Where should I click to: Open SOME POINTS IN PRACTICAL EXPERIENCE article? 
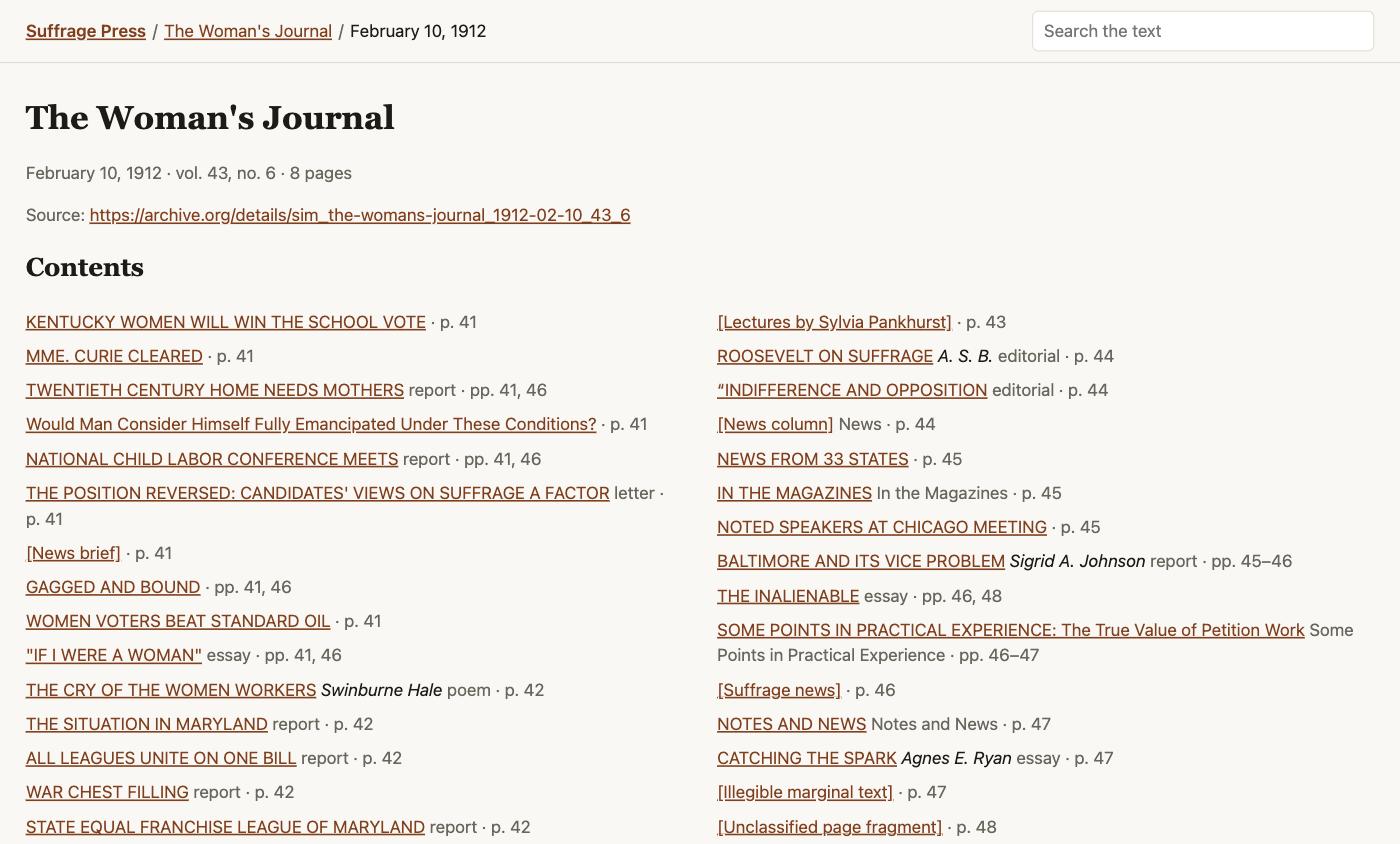[1011, 630]
